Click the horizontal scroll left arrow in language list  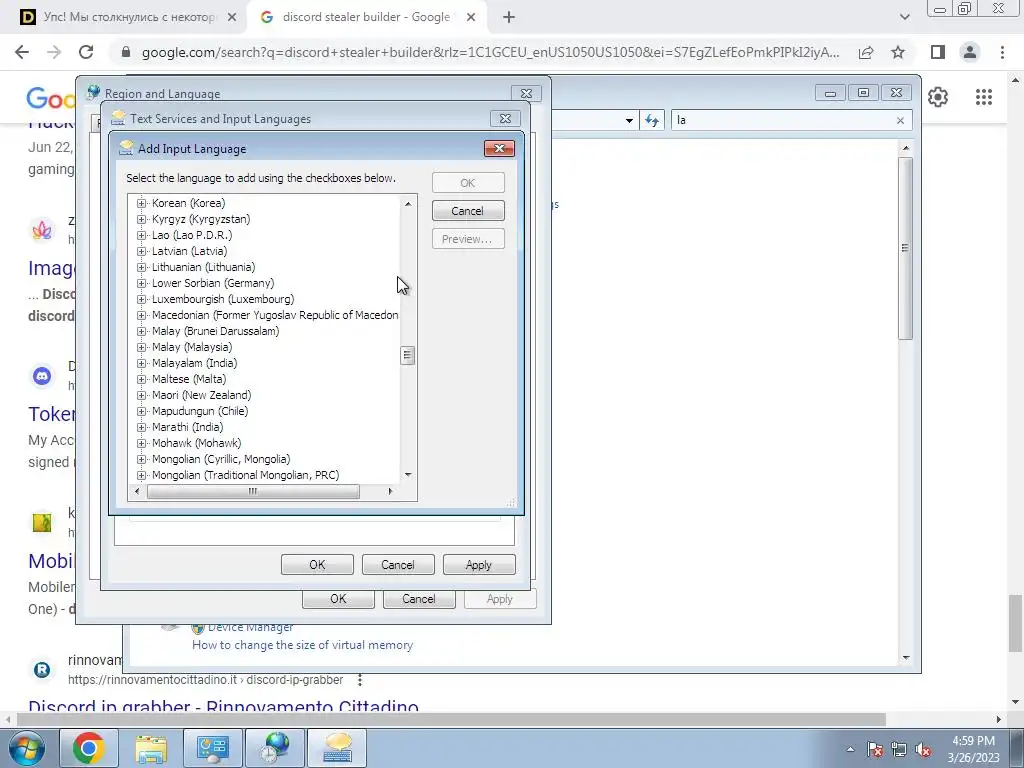(x=137, y=492)
